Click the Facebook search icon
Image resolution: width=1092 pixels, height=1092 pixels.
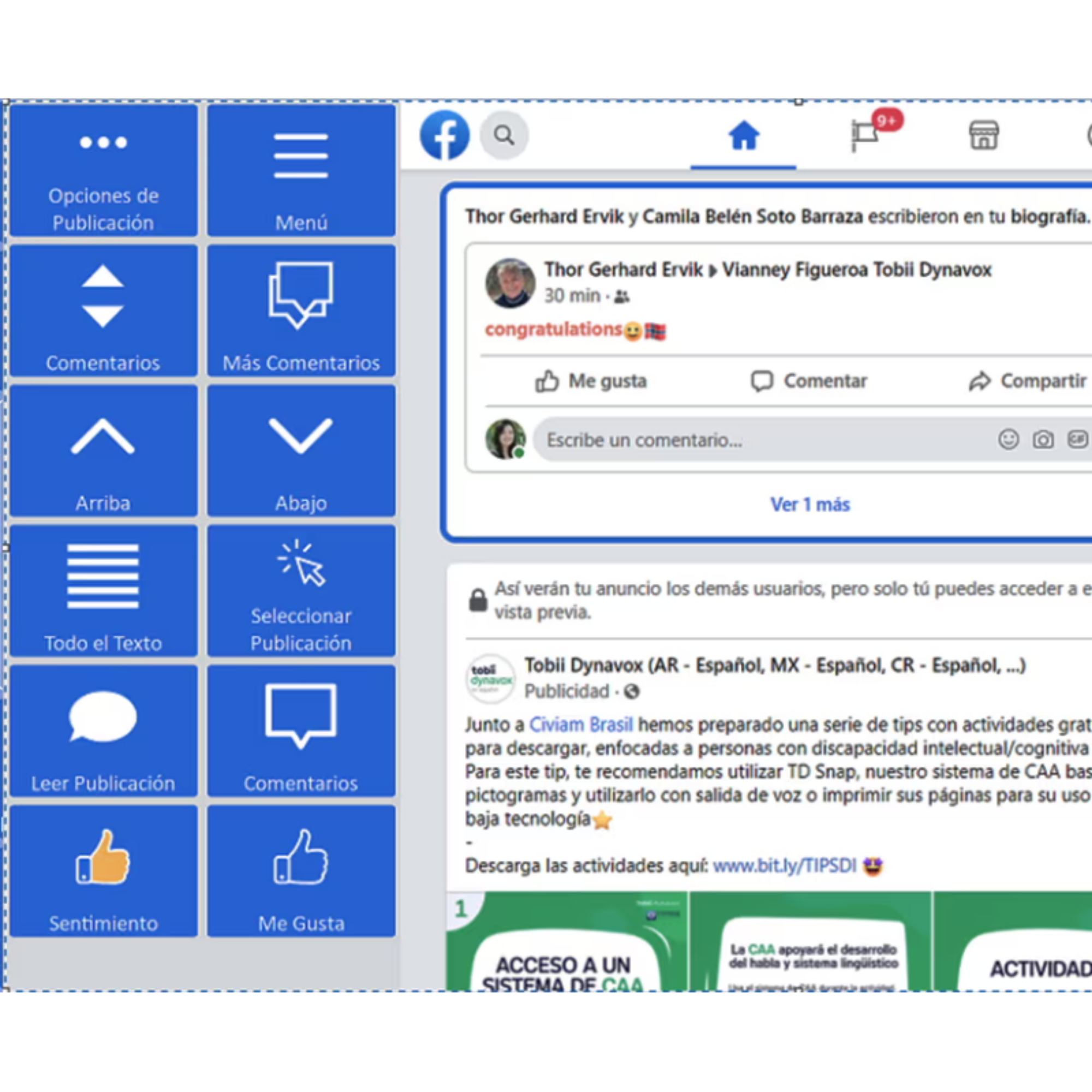503,135
